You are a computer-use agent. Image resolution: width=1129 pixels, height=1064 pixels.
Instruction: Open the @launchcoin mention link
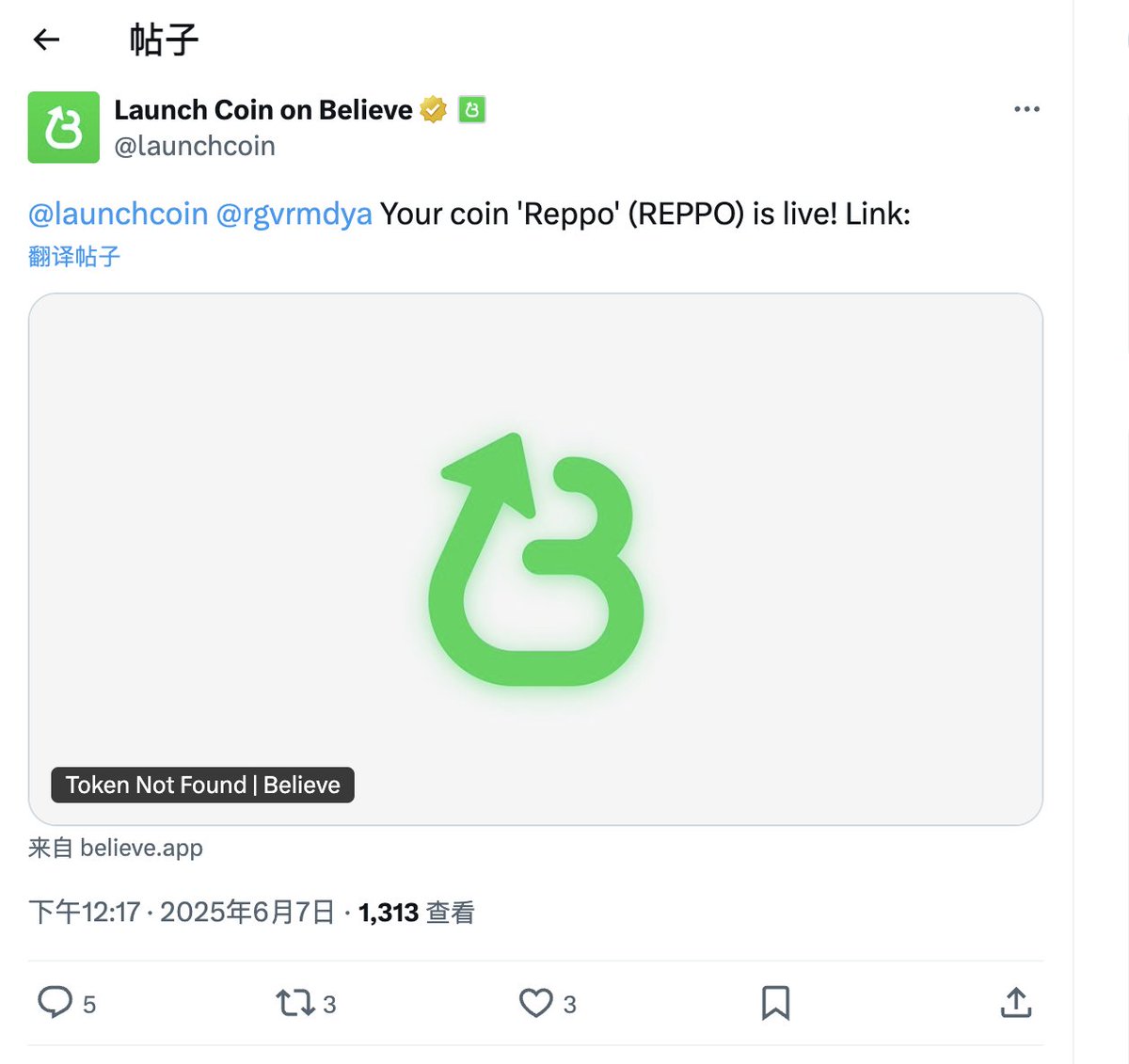click(x=118, y=214)
